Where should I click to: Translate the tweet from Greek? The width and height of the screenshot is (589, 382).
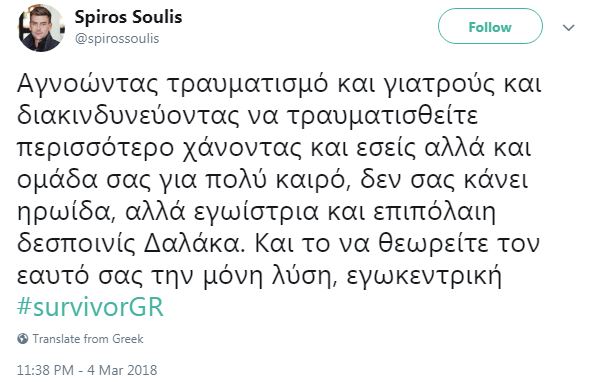(x=88, y=339)
